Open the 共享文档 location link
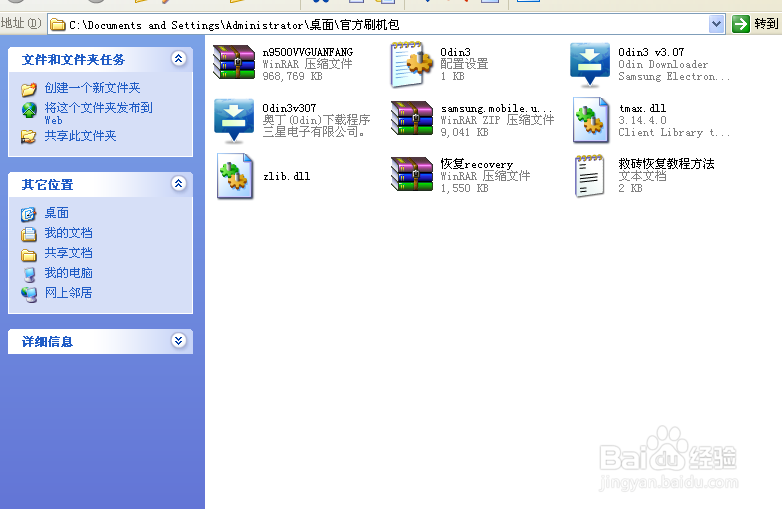 68,253
